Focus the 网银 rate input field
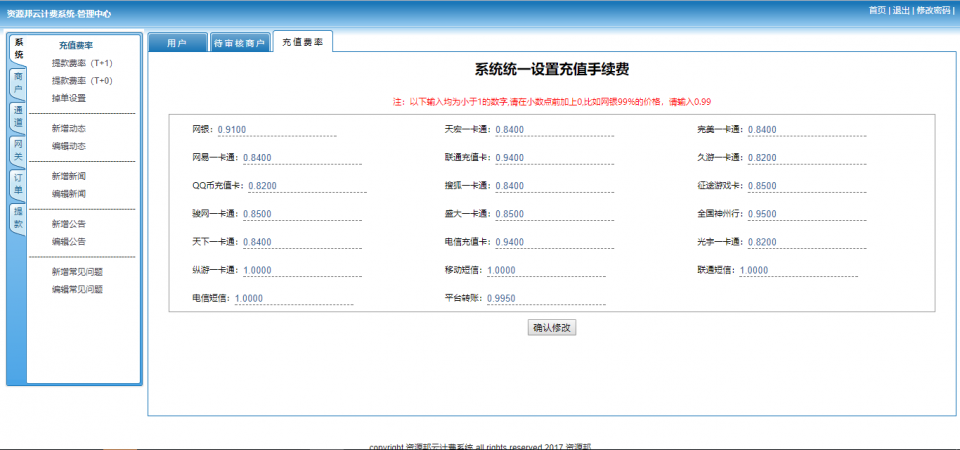The width and height of the screenshot is (960, 450). click(277, 130)
